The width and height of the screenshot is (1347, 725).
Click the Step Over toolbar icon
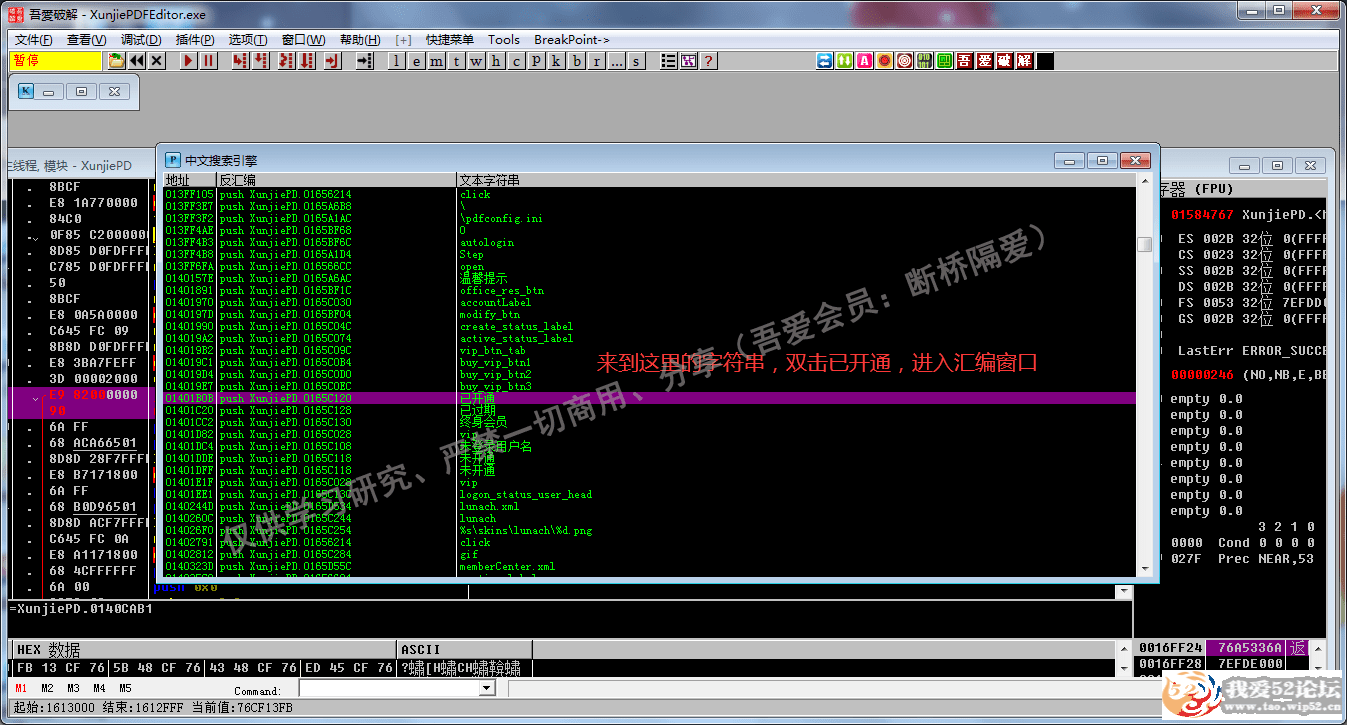tap(261, 61)
